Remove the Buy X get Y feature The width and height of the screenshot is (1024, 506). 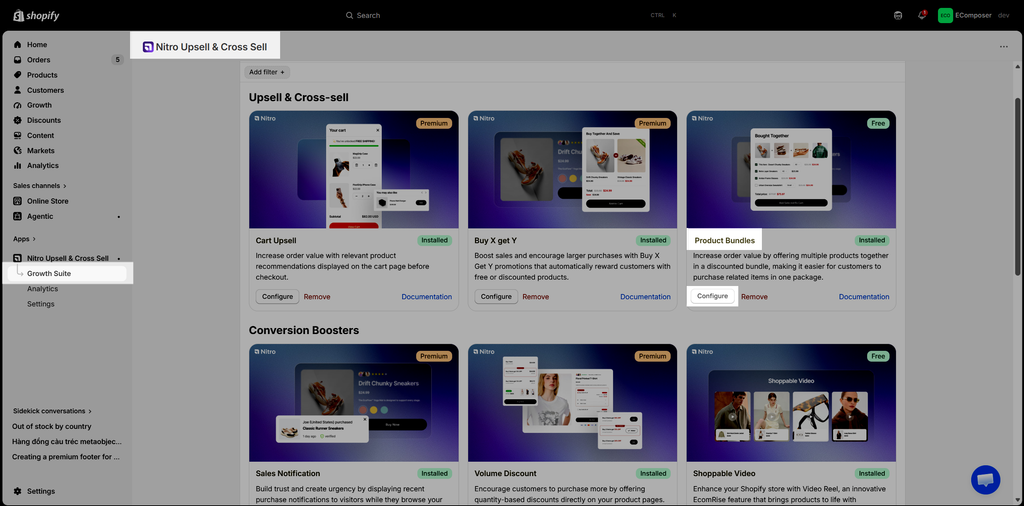(536, 296)
